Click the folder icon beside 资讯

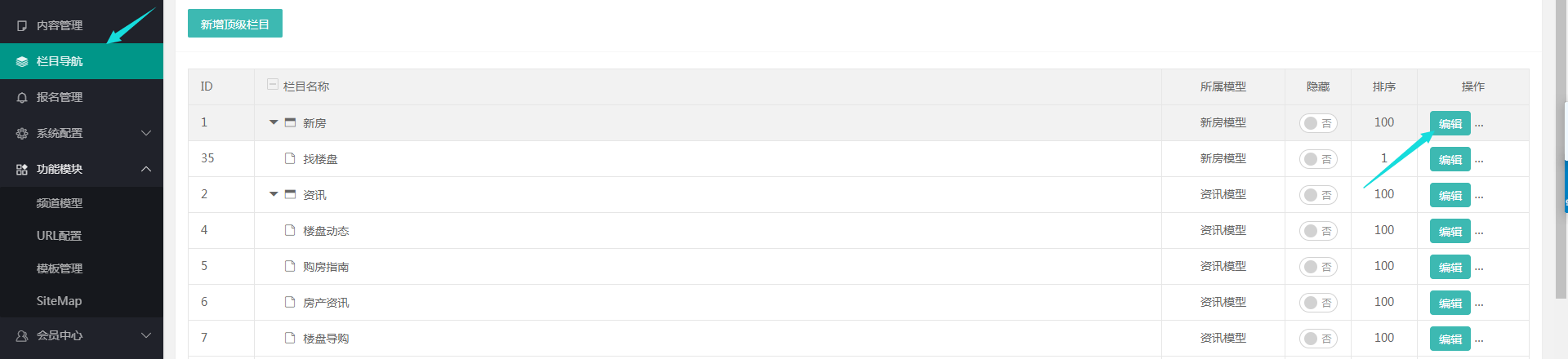tap(290, 194)
